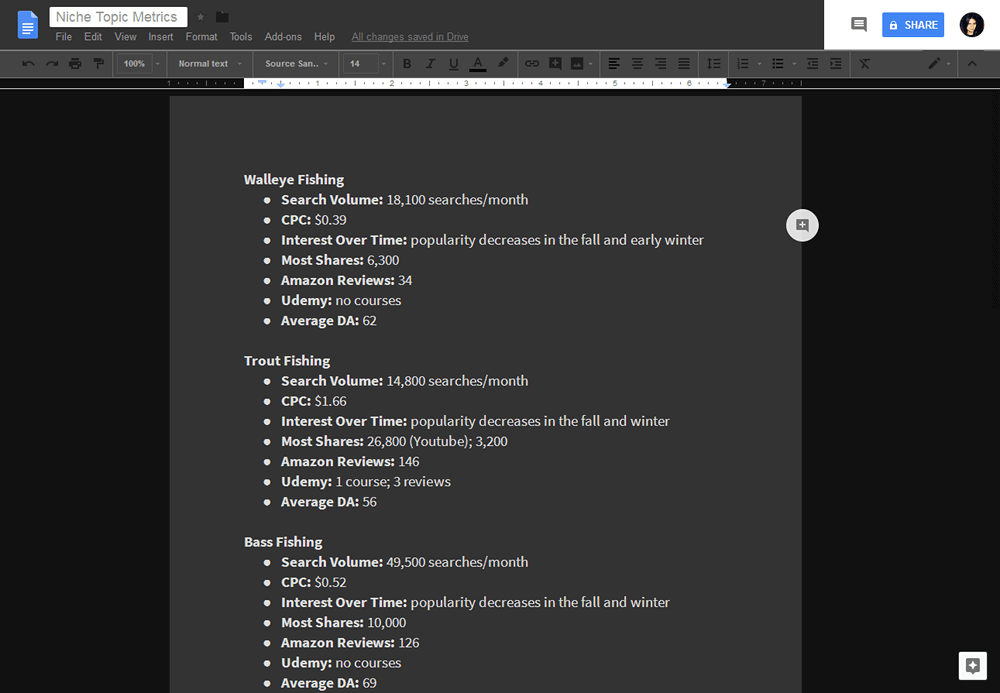The image size is (1000, 693).
Task: Click the floating add-comment button at page margin
Action: [x=802, y=225]
